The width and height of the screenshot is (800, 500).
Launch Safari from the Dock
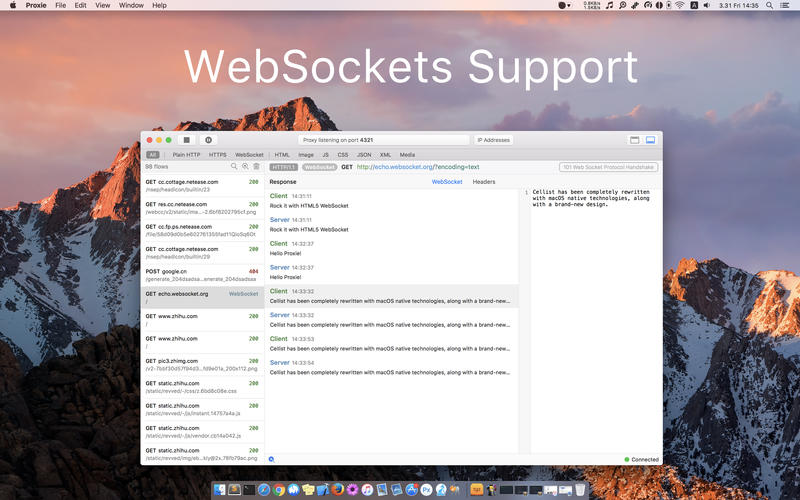(x=264, y=490)
